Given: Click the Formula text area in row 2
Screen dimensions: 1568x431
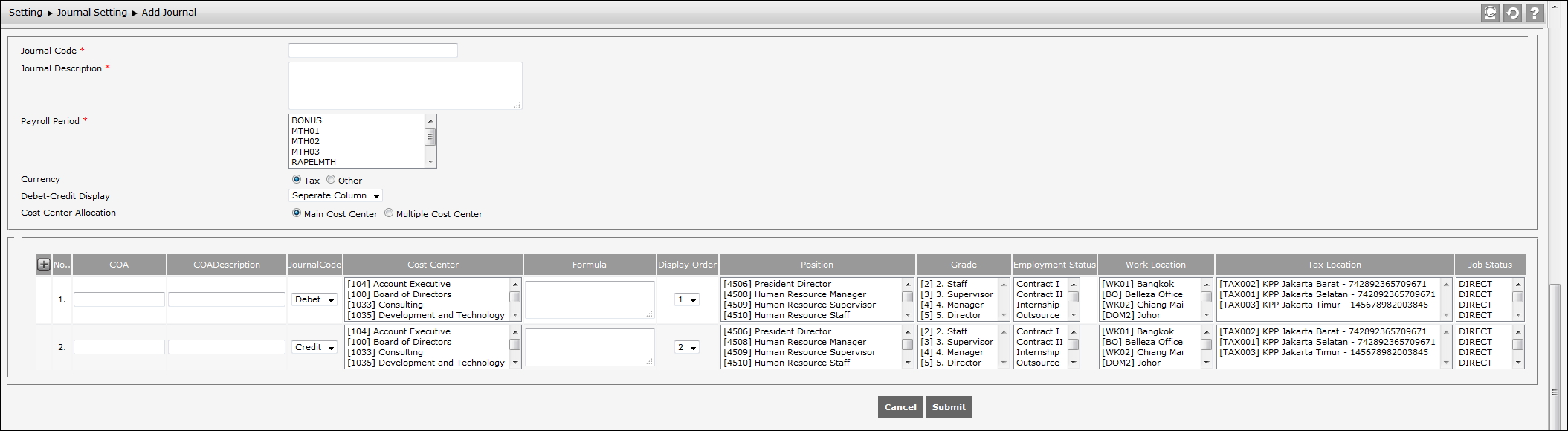Looking at the screenshot, I should coord(590,347).
